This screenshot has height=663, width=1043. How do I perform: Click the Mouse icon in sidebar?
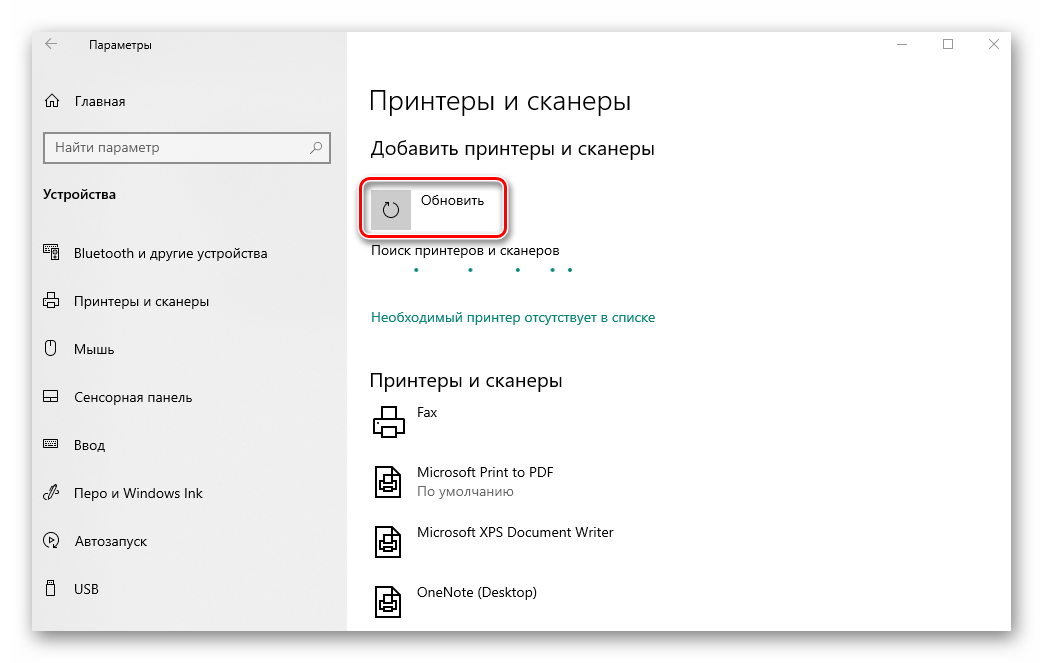point(52,349)
